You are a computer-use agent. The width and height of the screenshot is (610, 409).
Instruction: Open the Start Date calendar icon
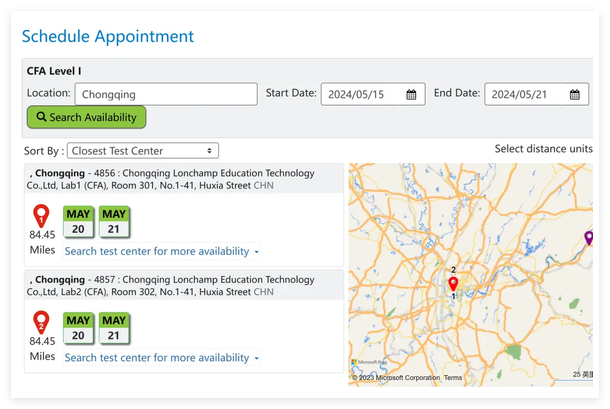tap(411, 95)
